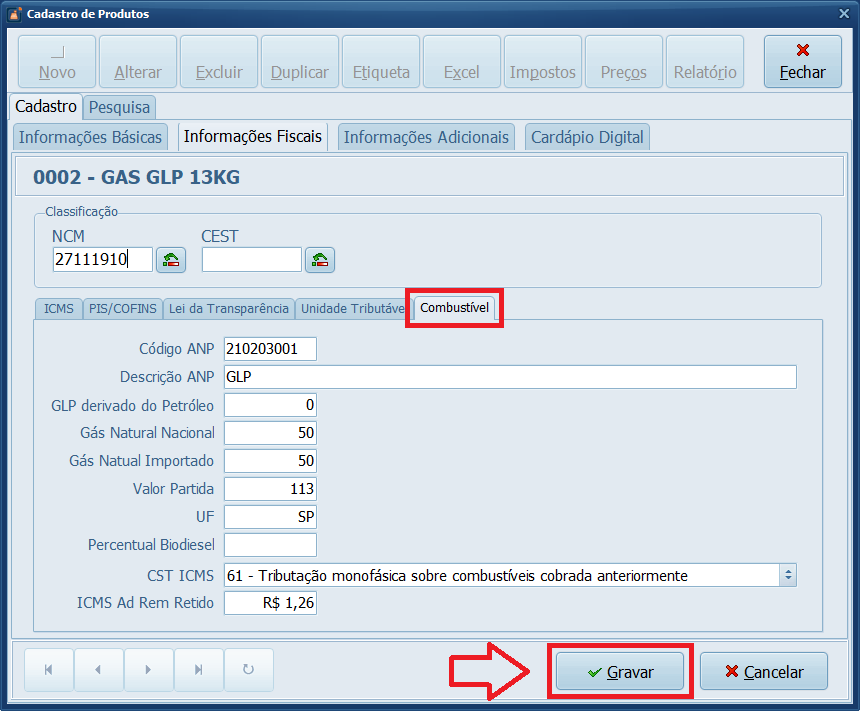Jump to last record arrow
Image resolution: width=860 pixels, height=711 pixels.
198,670
